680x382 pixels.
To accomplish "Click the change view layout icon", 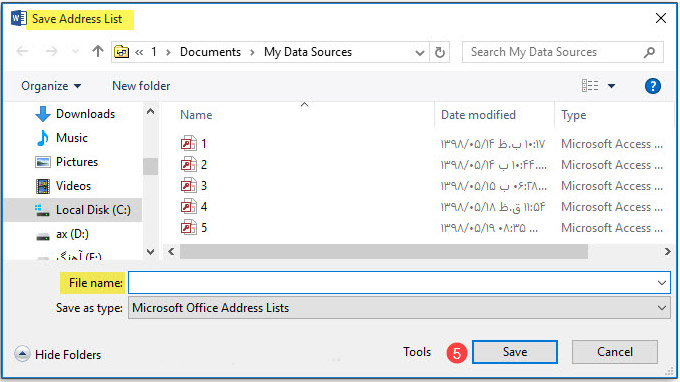I will pyautogui.click(x=590, y=86).
